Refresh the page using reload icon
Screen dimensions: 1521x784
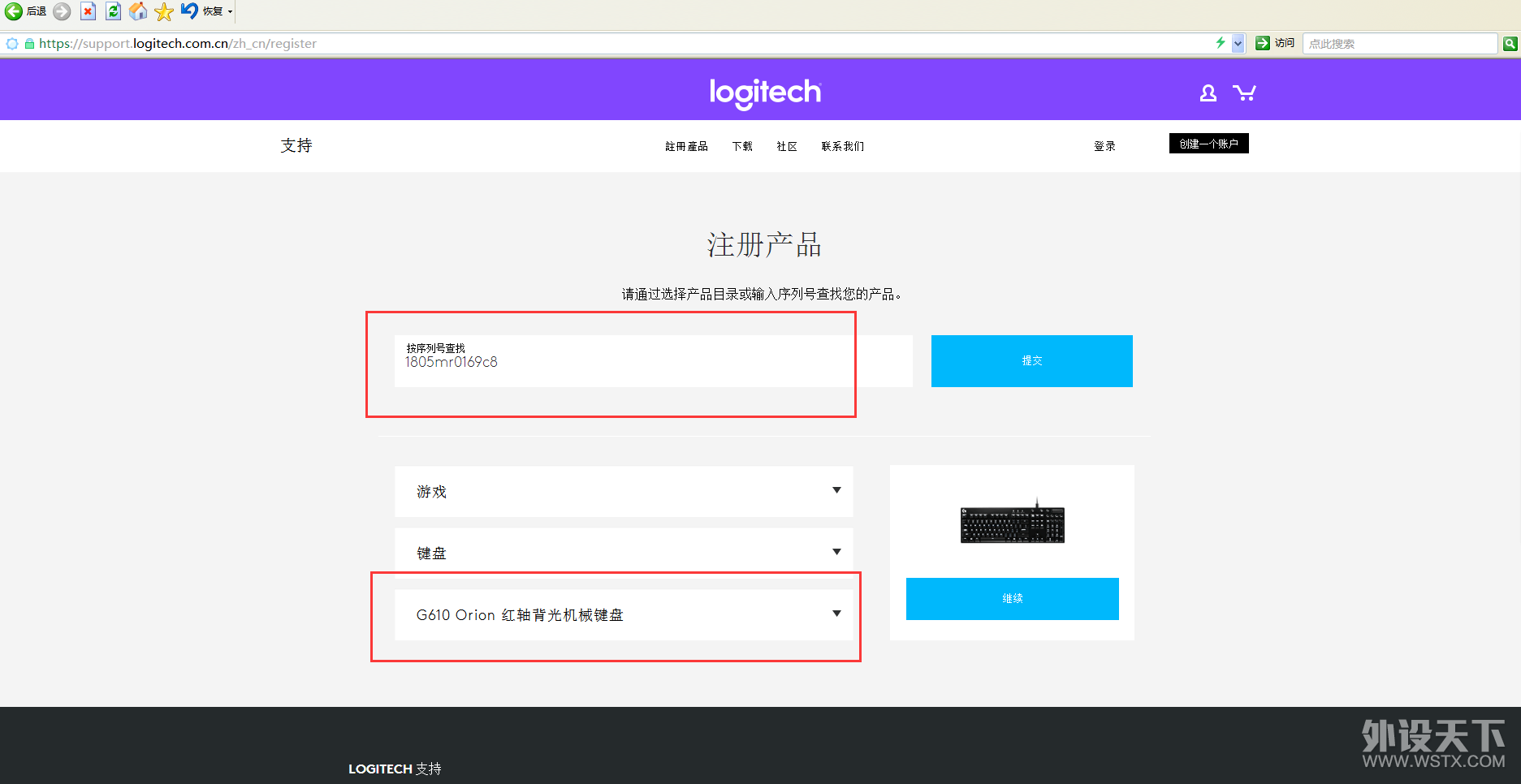tap(114, 11)
